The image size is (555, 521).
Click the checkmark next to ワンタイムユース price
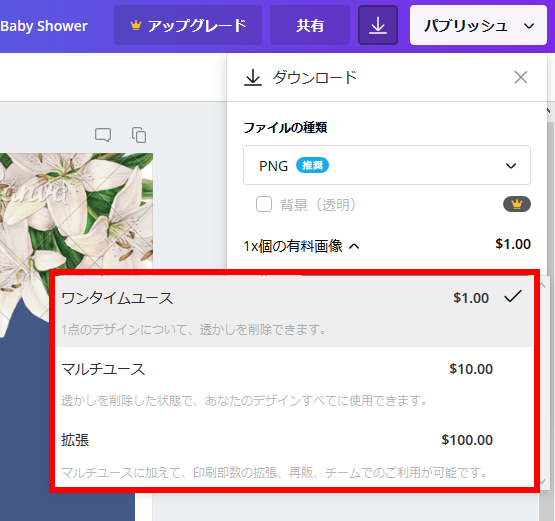513,296
